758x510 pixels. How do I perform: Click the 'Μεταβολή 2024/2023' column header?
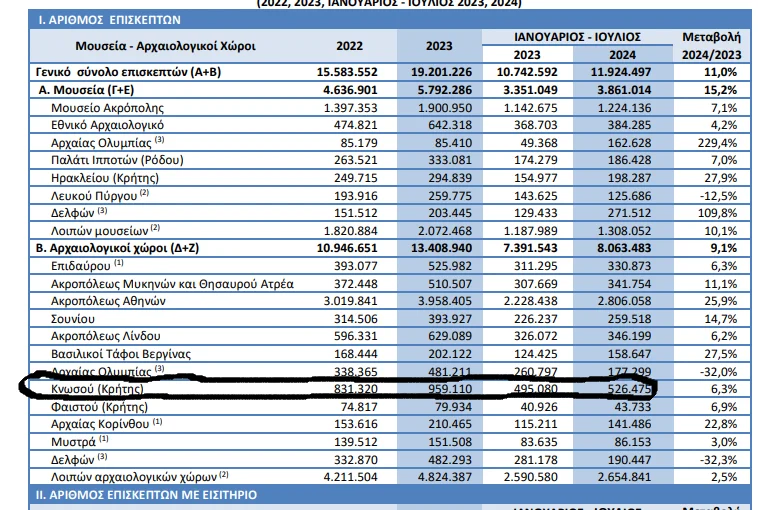click(x=711, y=46)
